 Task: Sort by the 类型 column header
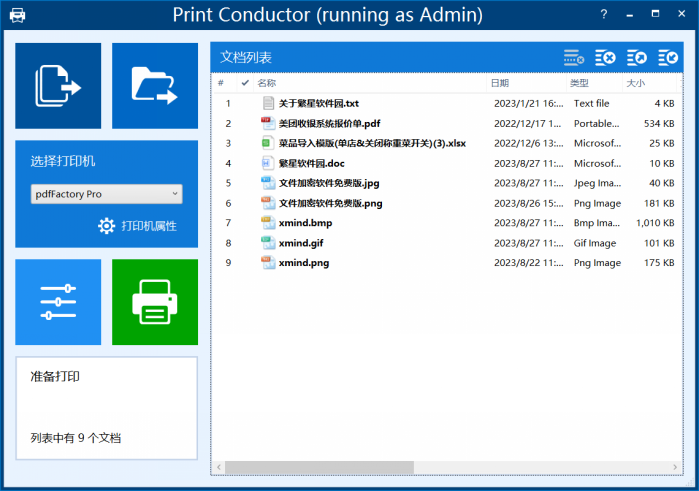[x=594, y=83]
